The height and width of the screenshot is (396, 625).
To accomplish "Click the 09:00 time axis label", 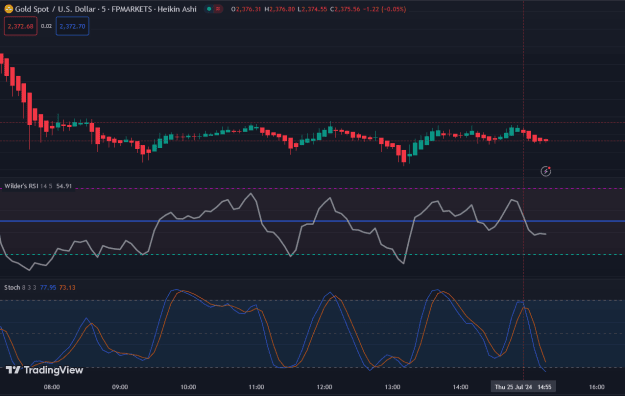I will pyautogui.click(x=120, y=387).
